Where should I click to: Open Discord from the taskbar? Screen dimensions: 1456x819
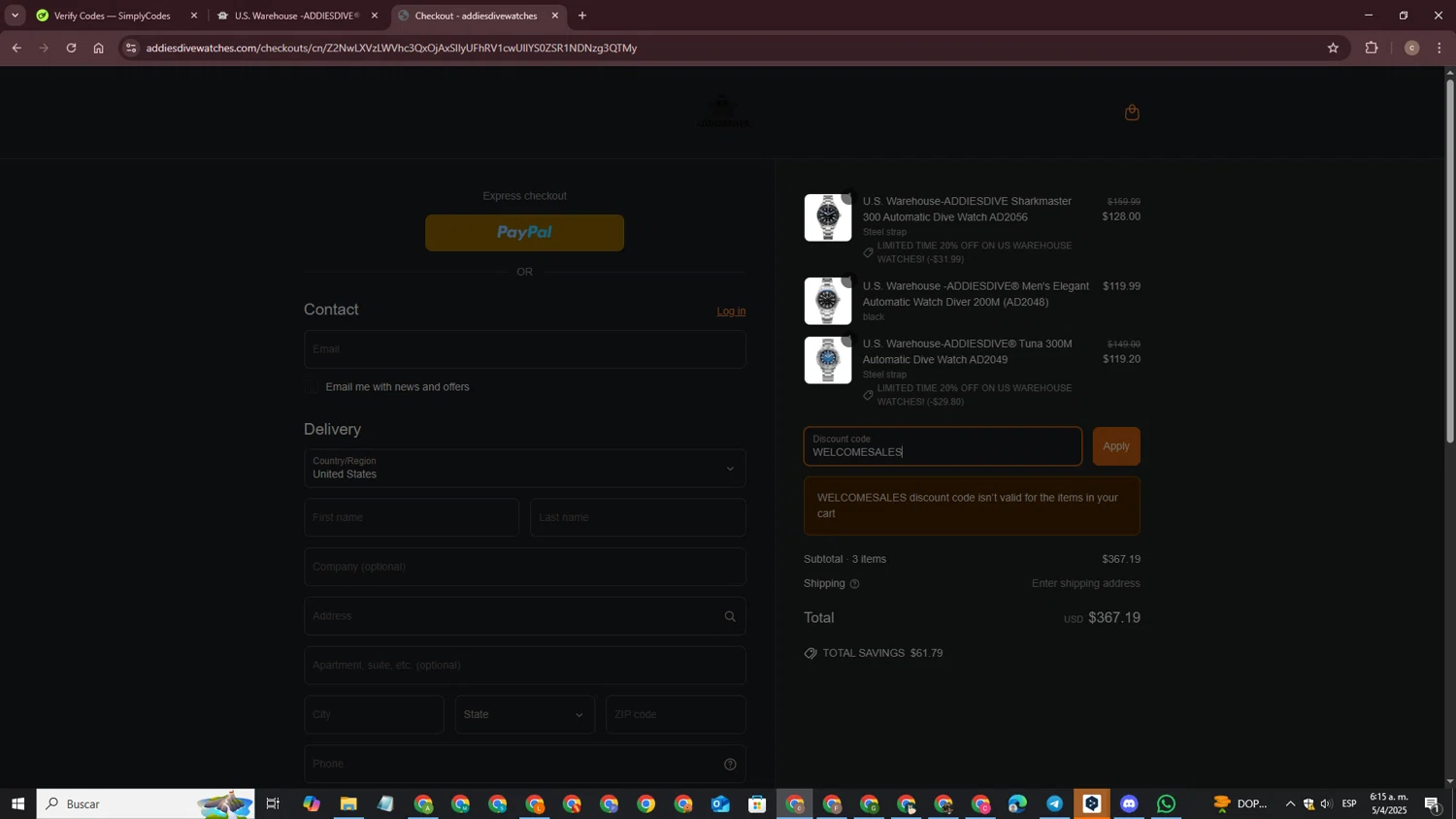pyautogui.click(x=1129, y=804)
